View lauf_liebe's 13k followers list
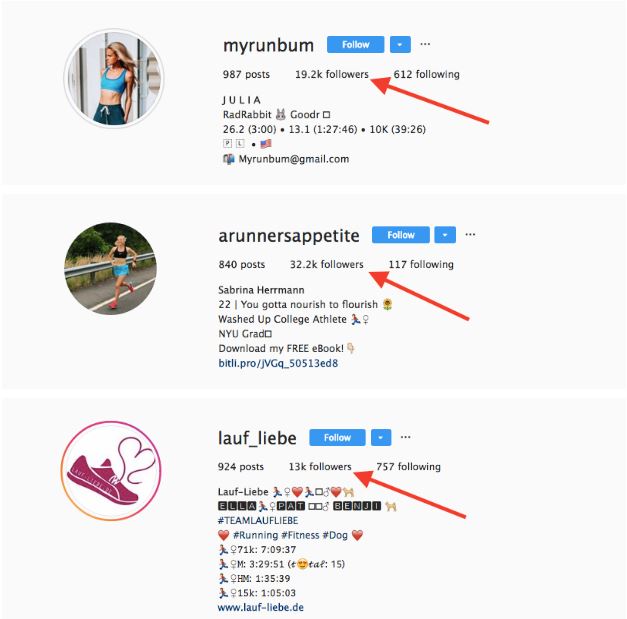 tap(320, 467)
